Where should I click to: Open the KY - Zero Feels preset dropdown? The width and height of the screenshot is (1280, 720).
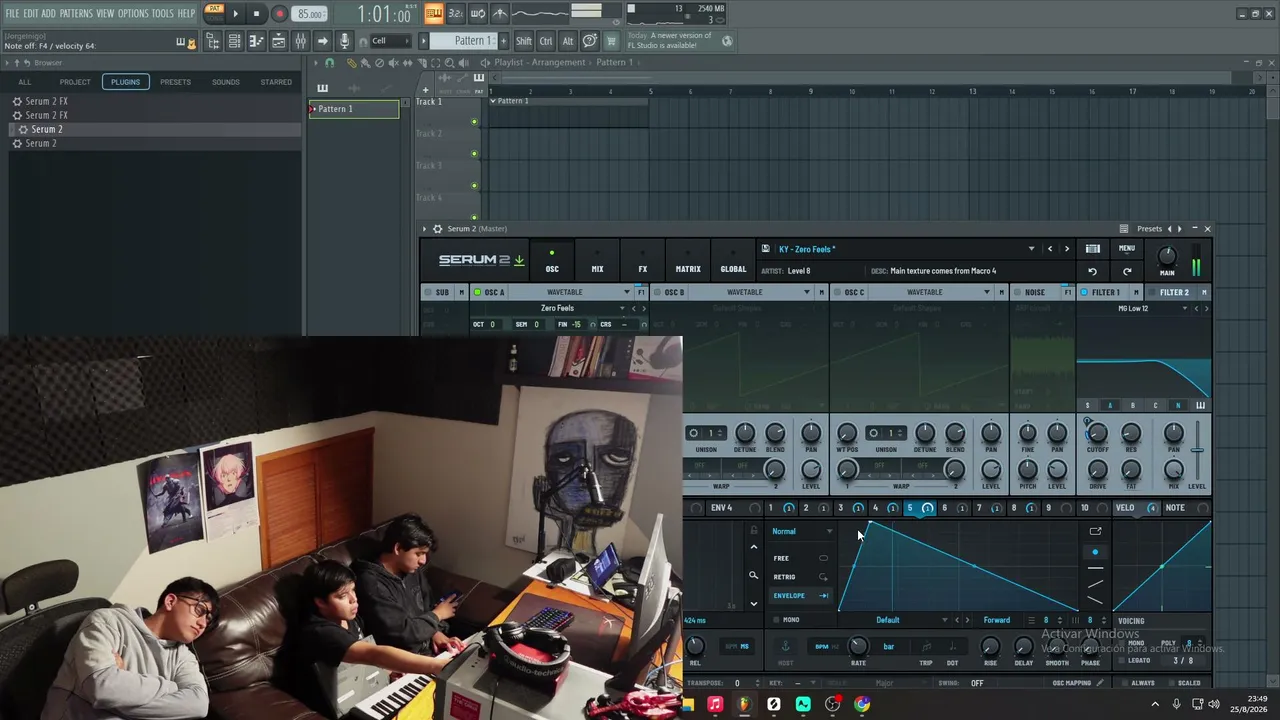(1031, 249)
